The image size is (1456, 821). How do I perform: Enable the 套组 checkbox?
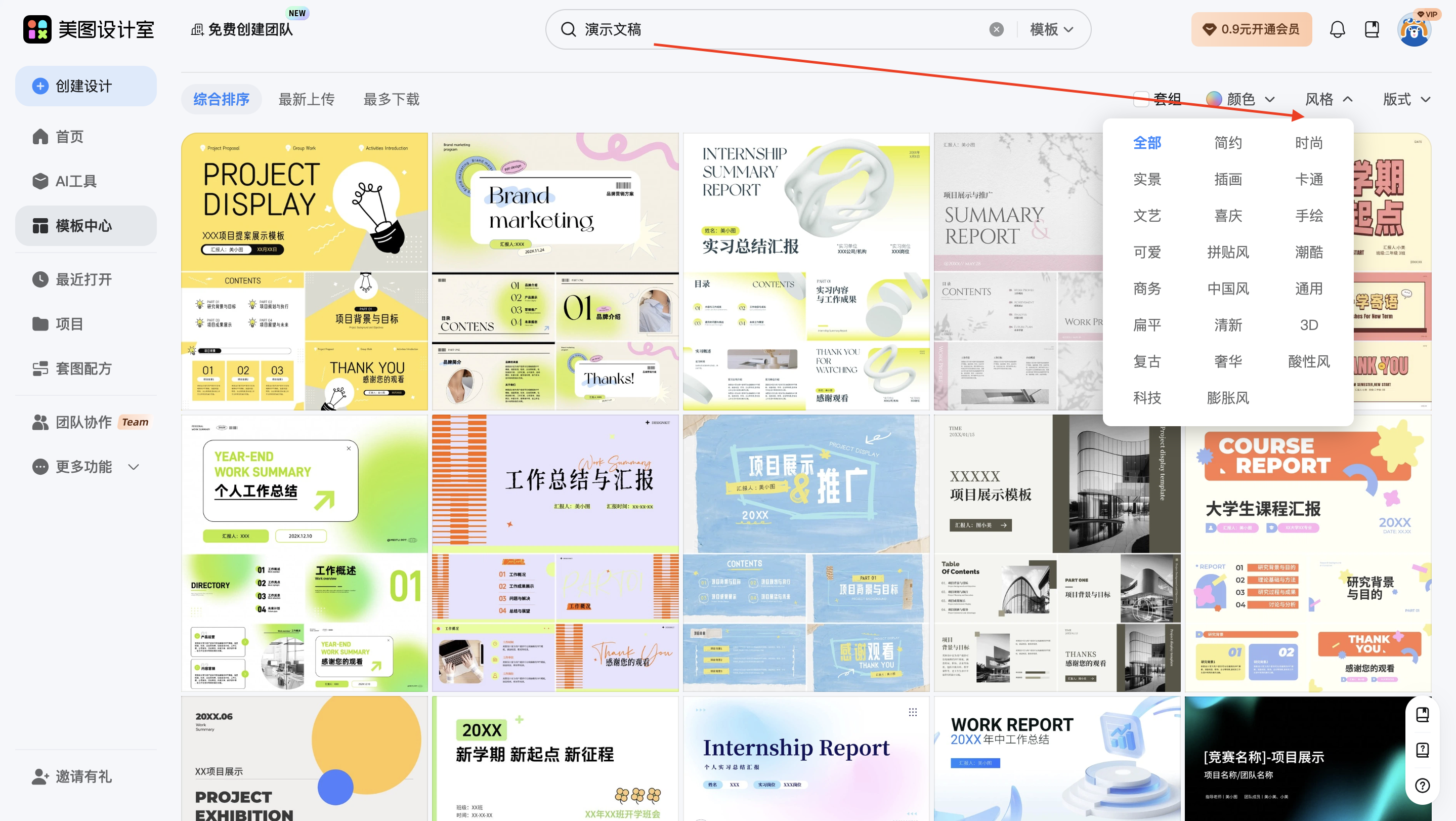pos(1141,100)
